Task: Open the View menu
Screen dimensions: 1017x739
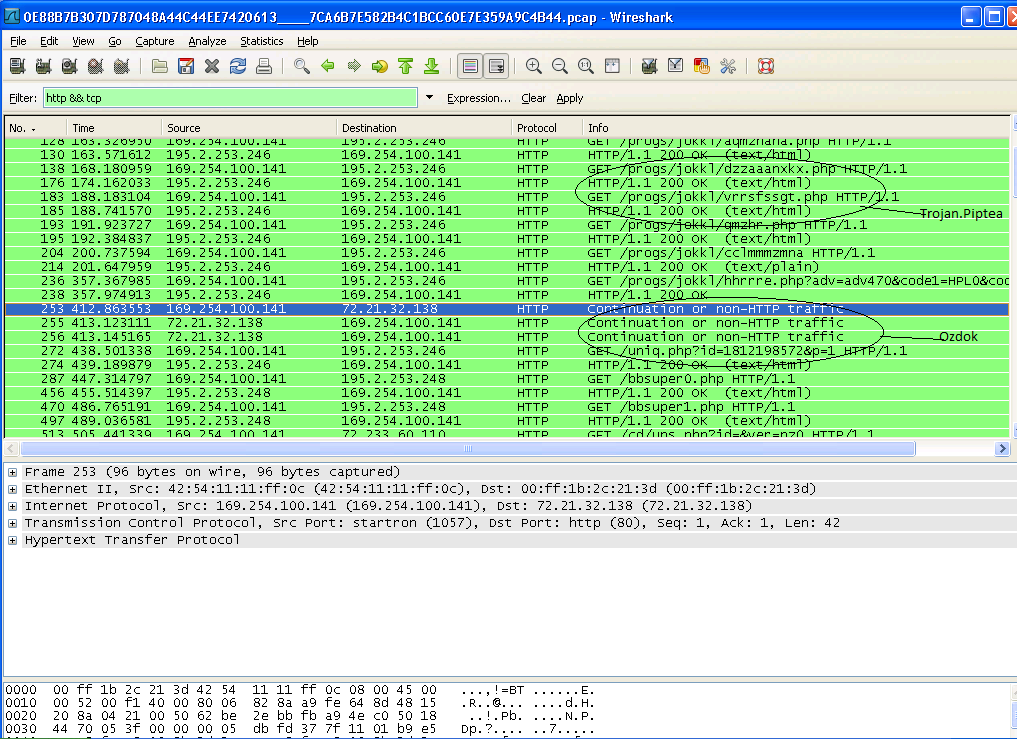Action: (83, 41)
